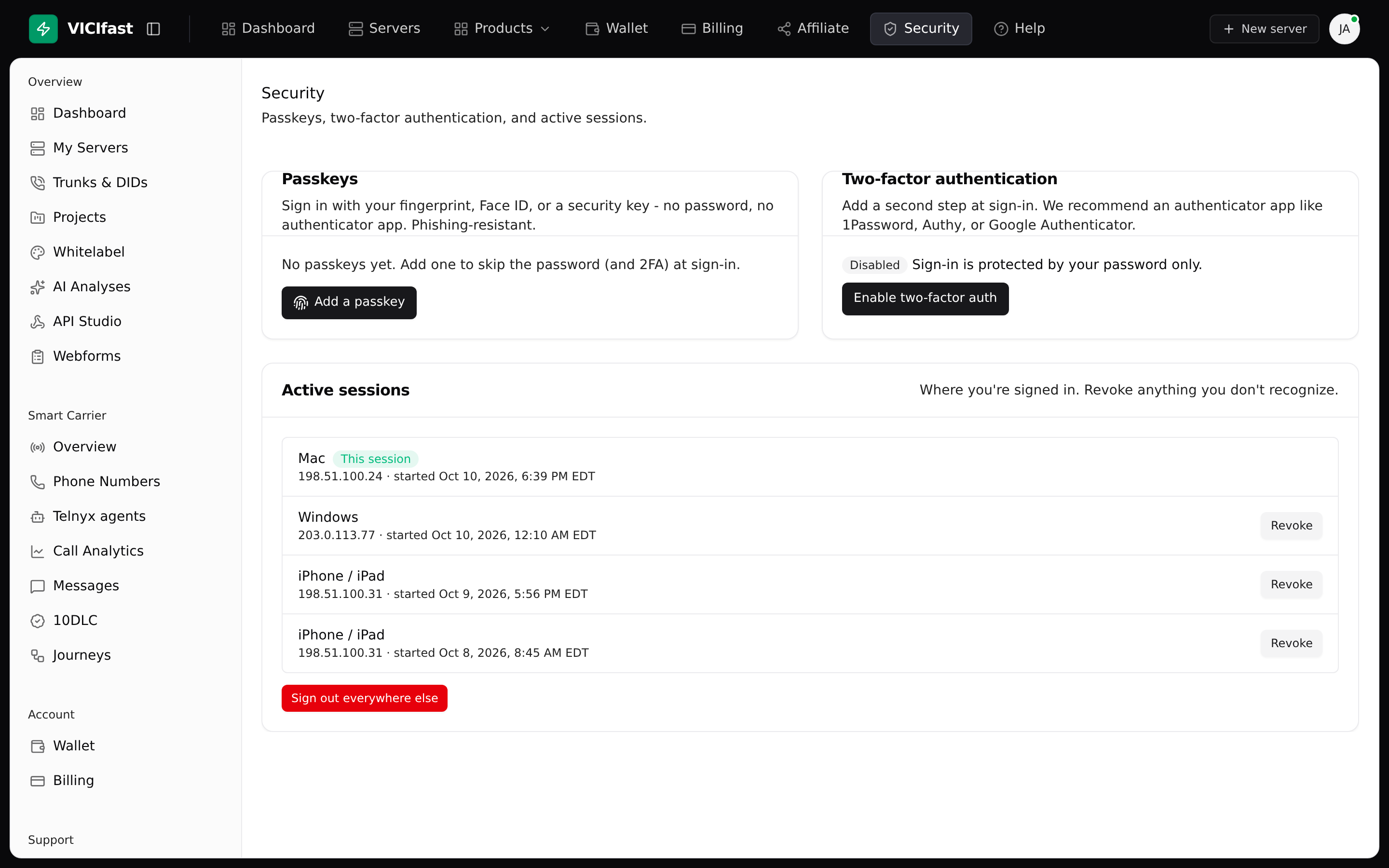The image size is (1389, 868).
Task: Revoke the Windows session
Action: (x=1292, y=526)
